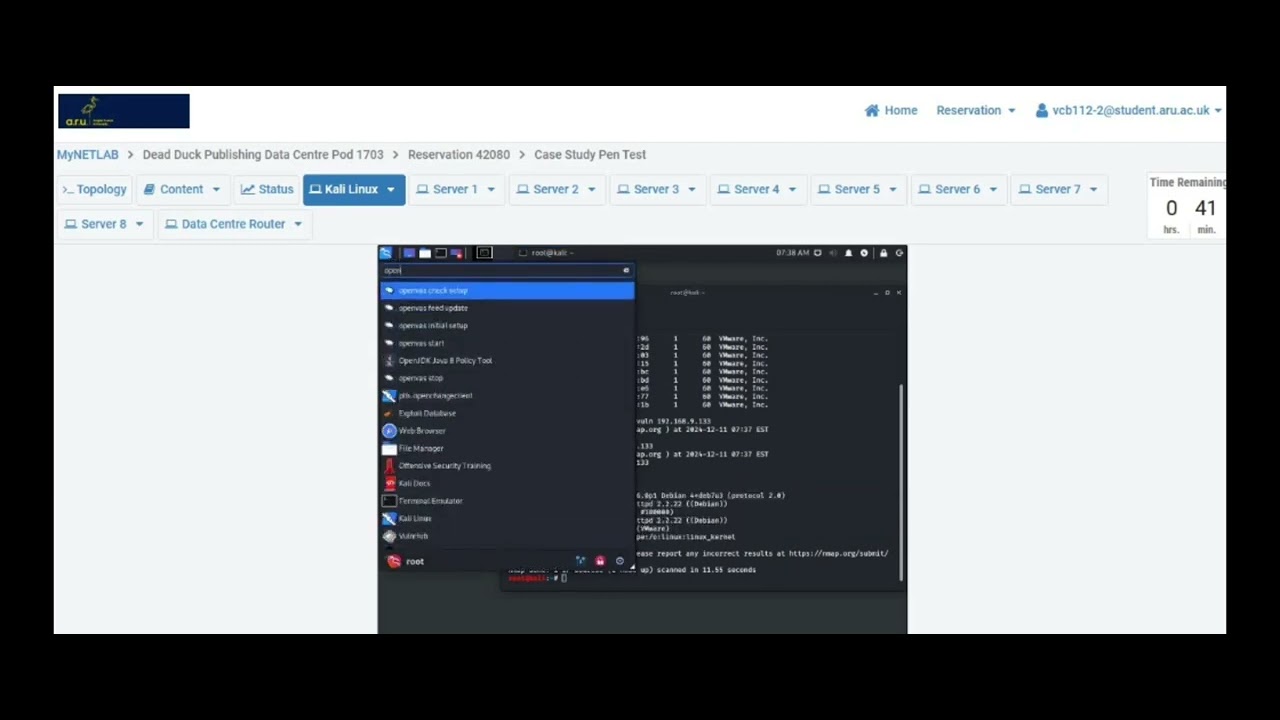Click the Kali Linux entry in app menu
Image resolution: width=1280 pixels, height=720 pixels.
coord(507,519)
